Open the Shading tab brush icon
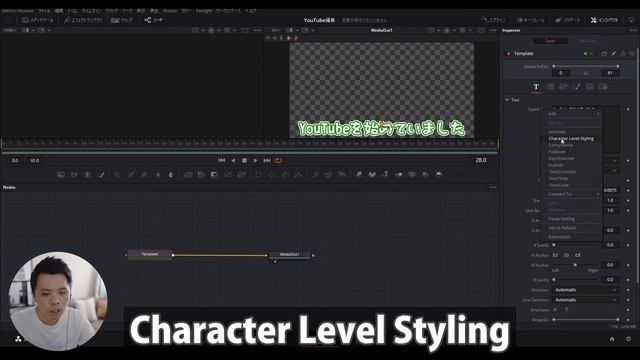The width and height of the screenshot is (640, 360). point(577,87)
